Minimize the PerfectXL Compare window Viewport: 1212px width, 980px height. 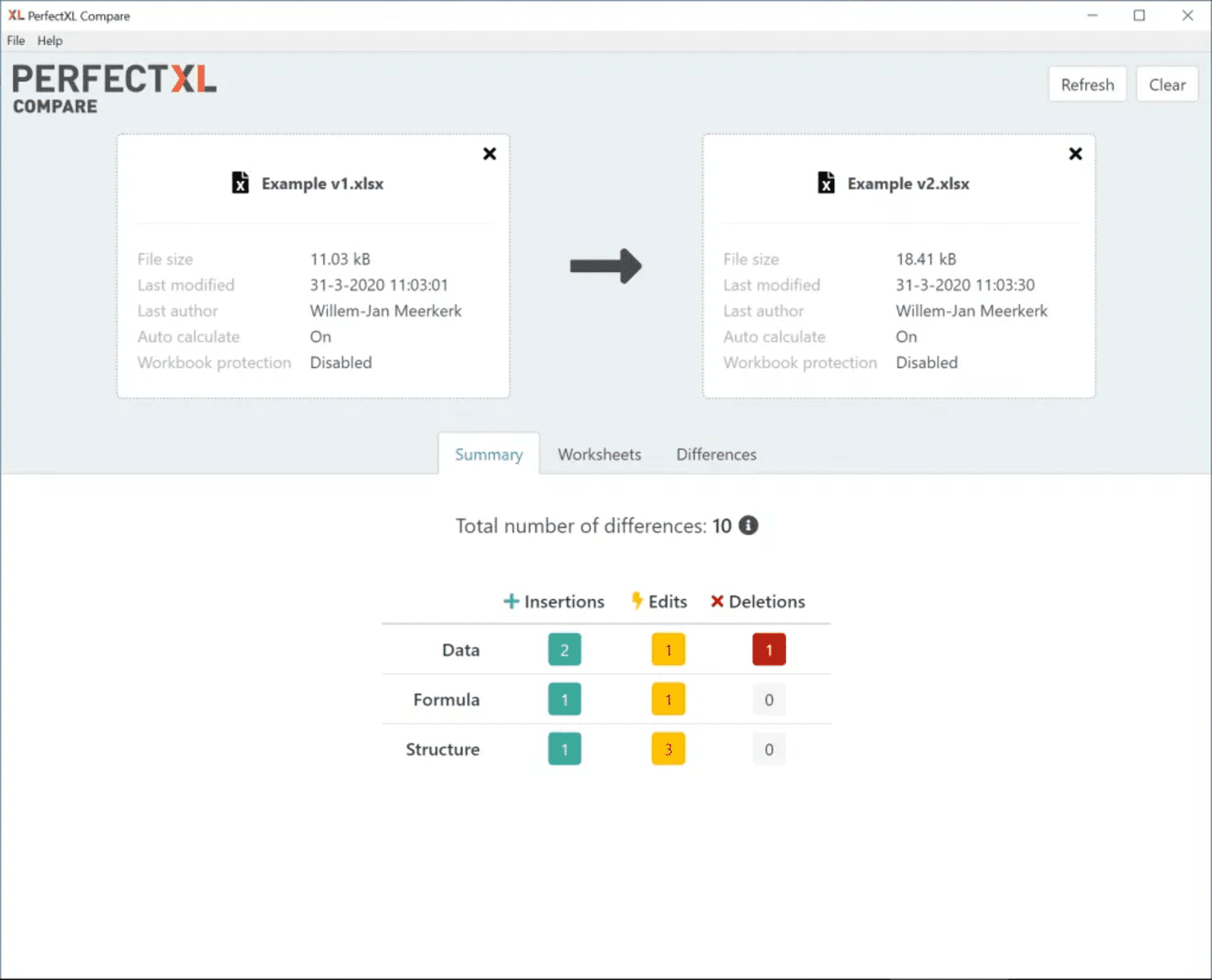pos(1092,15)
